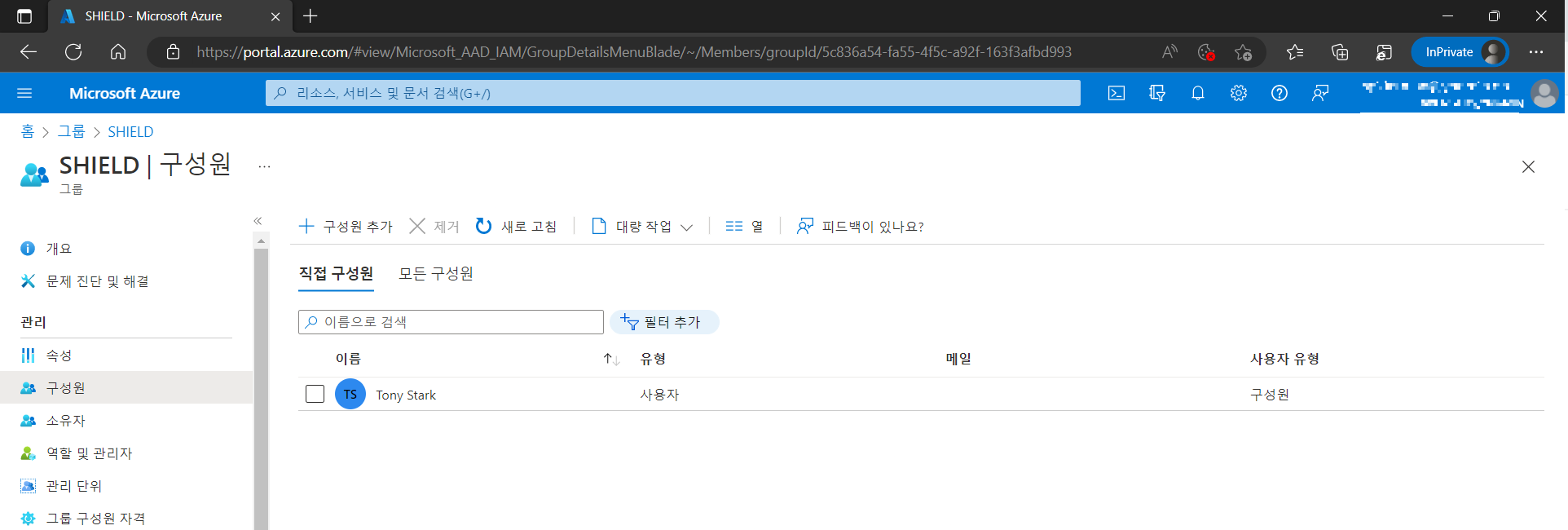The height and width of the screenshot is (530, 1568).
Task: Switch to the 모든 구성원 tab
Action: pyautogui.click(x=436, y=274)
